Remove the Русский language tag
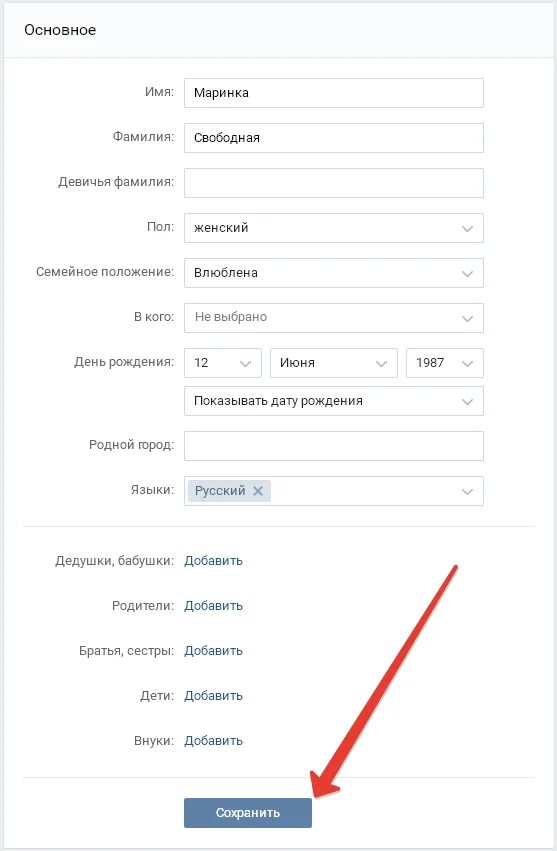The width and height of the screenshot is (557, 851). point(258,491)
